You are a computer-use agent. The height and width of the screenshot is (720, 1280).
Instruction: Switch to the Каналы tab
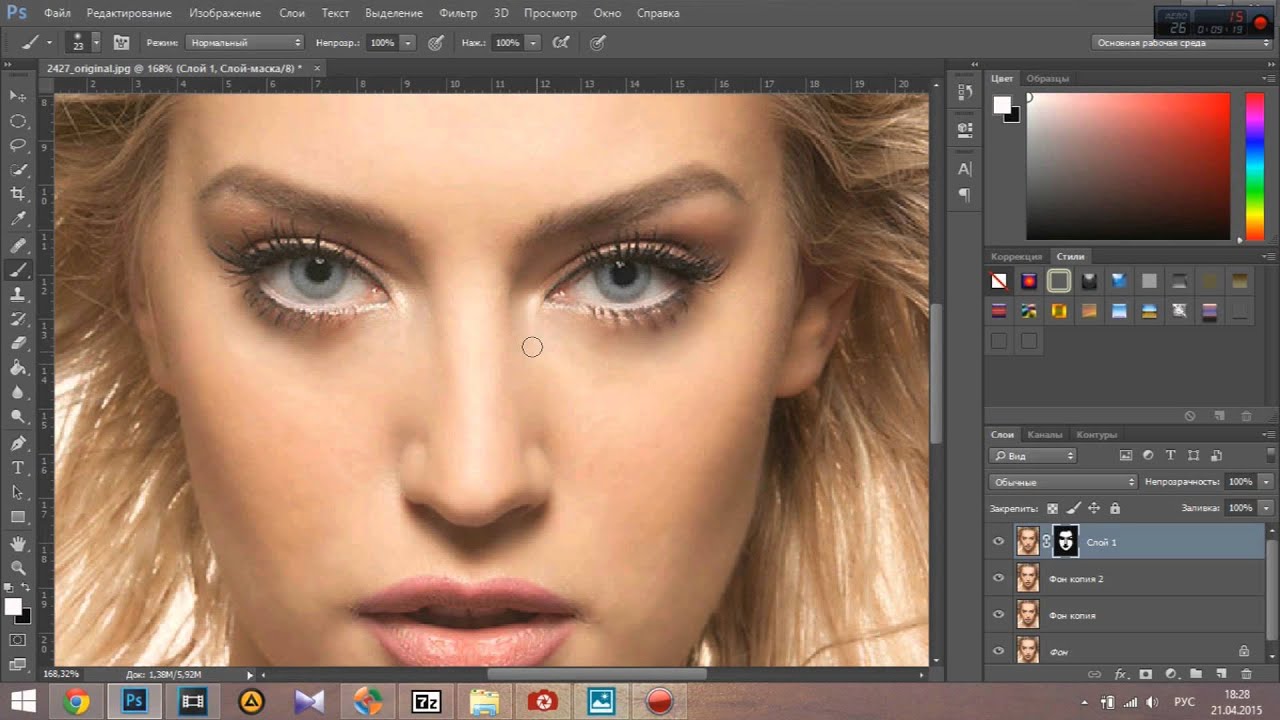tap(1045, 435)
